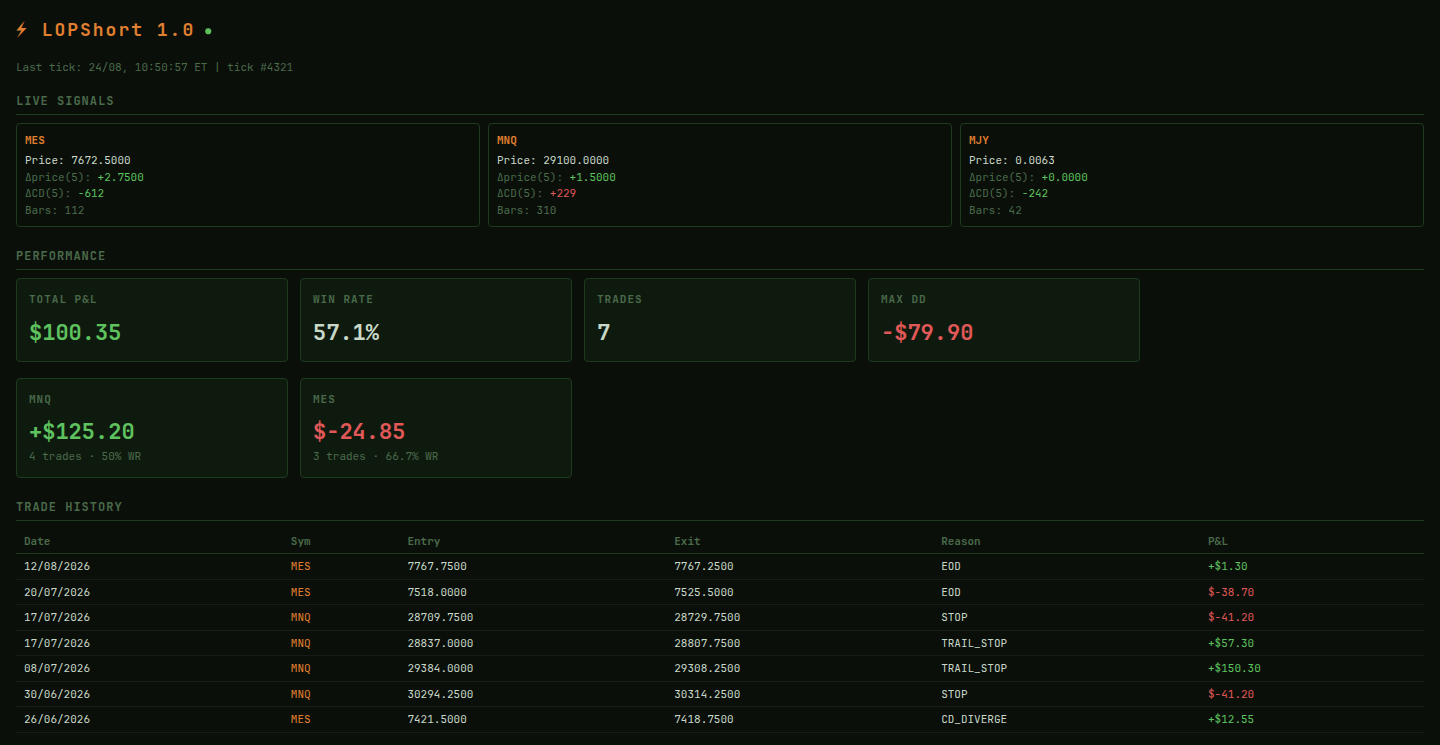Viewport: 1440px width, 745px height.
Task: Click the 08/07/2026 trade date
Action: 57,668
